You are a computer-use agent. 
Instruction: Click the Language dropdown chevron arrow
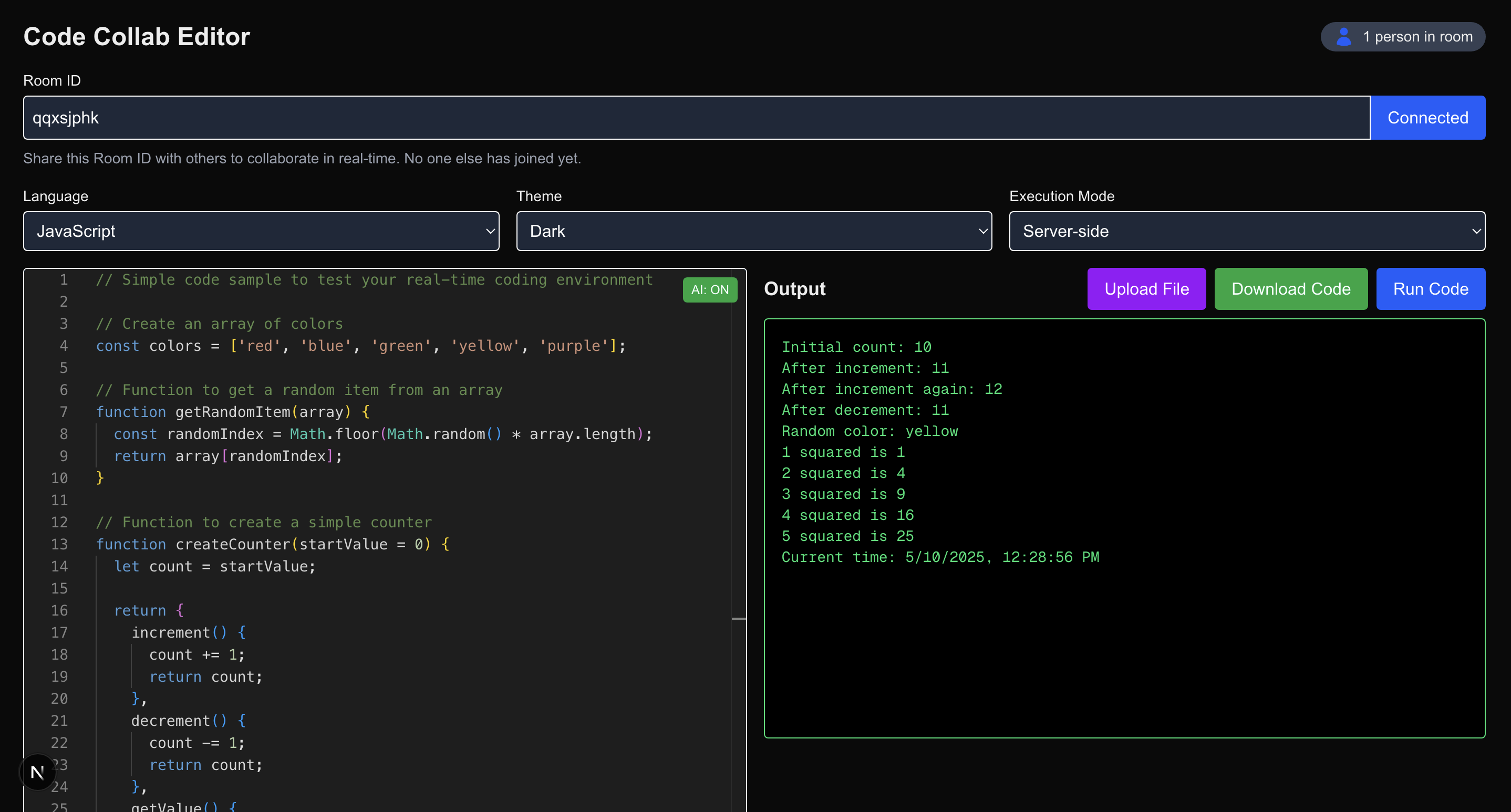pyautogui.click(x=490, y=231)
